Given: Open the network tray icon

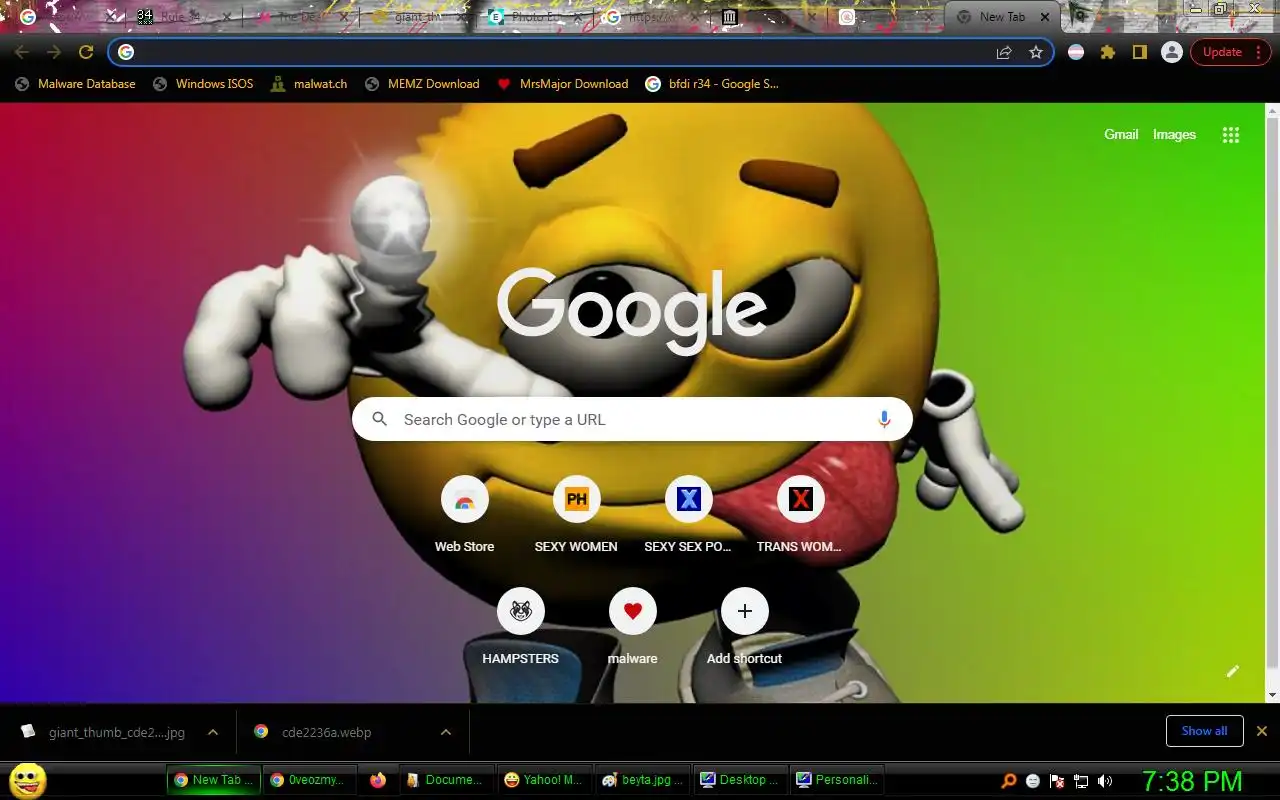Looking at the screenshot, I should 1081,781.
